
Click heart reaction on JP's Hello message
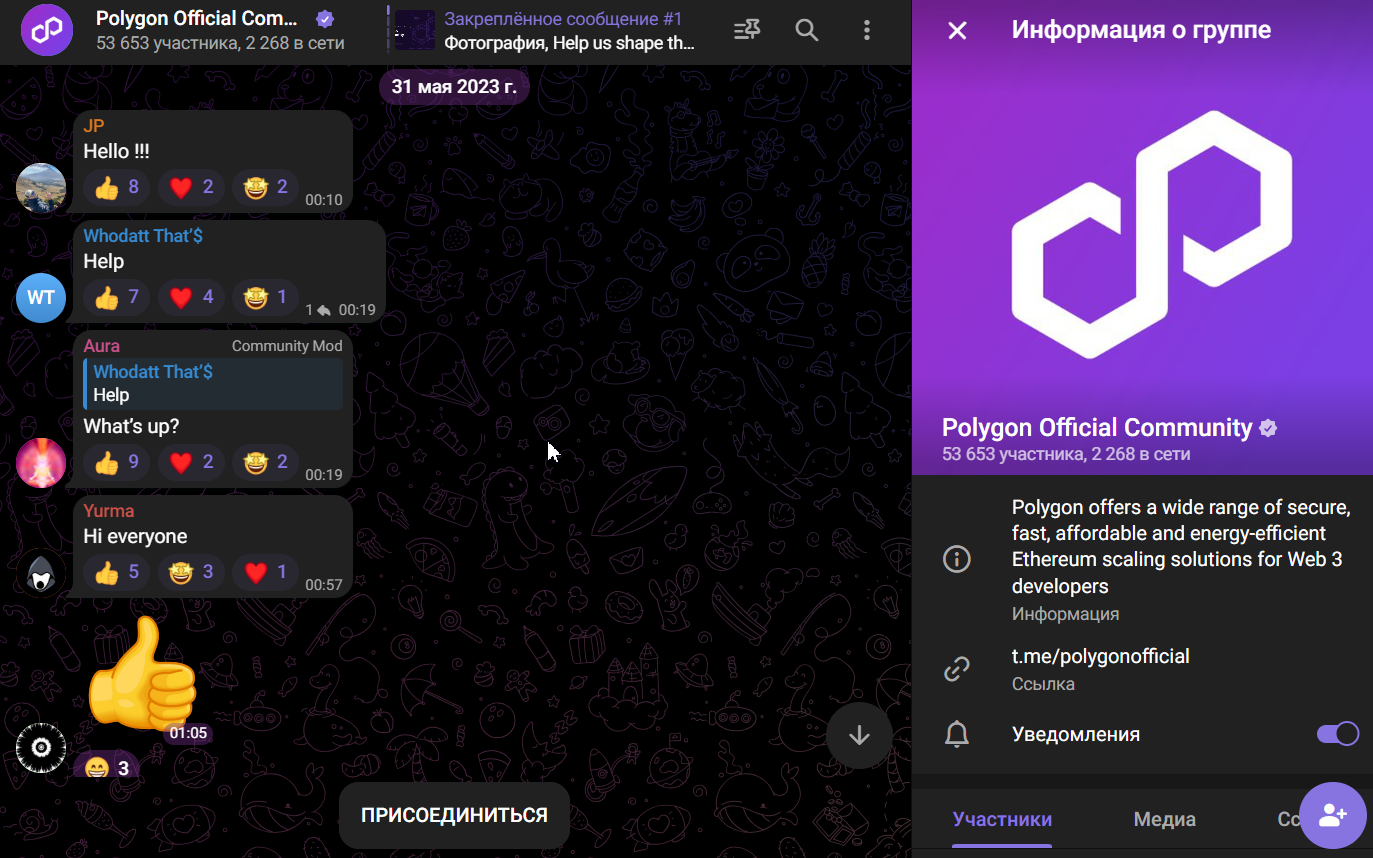click(x=191, y=187)
